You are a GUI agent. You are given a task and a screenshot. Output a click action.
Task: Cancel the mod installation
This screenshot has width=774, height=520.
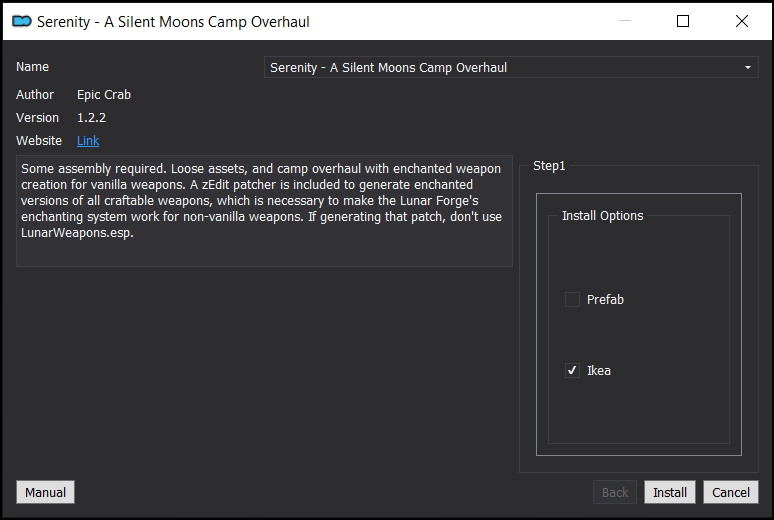point(731,492)
